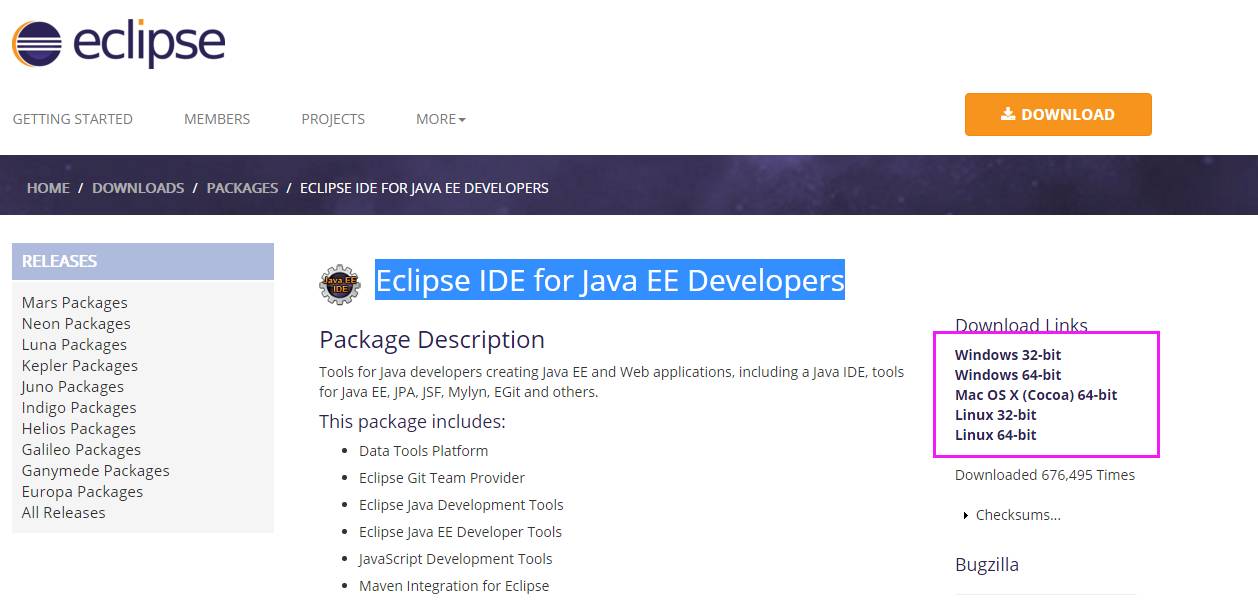Viewport: 1258px width, 607px height.
Task: Download the Linux 32-bit package
Action: pos(995,415)
